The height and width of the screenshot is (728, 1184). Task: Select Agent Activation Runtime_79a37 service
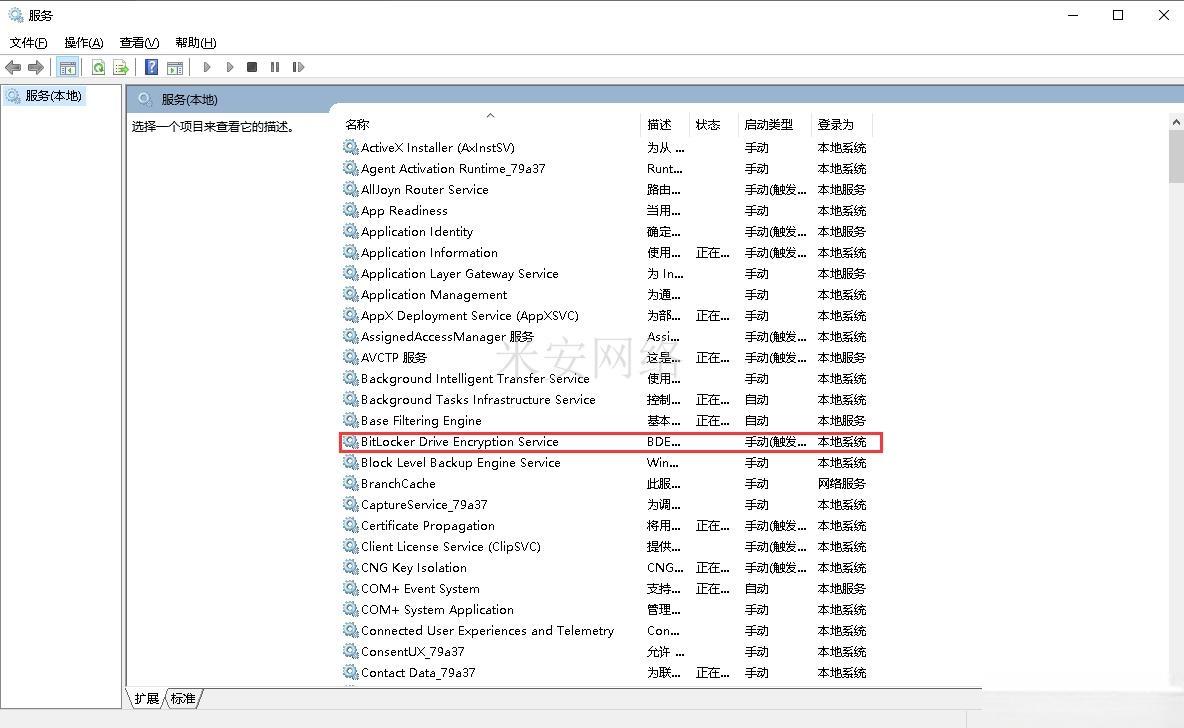(453, 168)
